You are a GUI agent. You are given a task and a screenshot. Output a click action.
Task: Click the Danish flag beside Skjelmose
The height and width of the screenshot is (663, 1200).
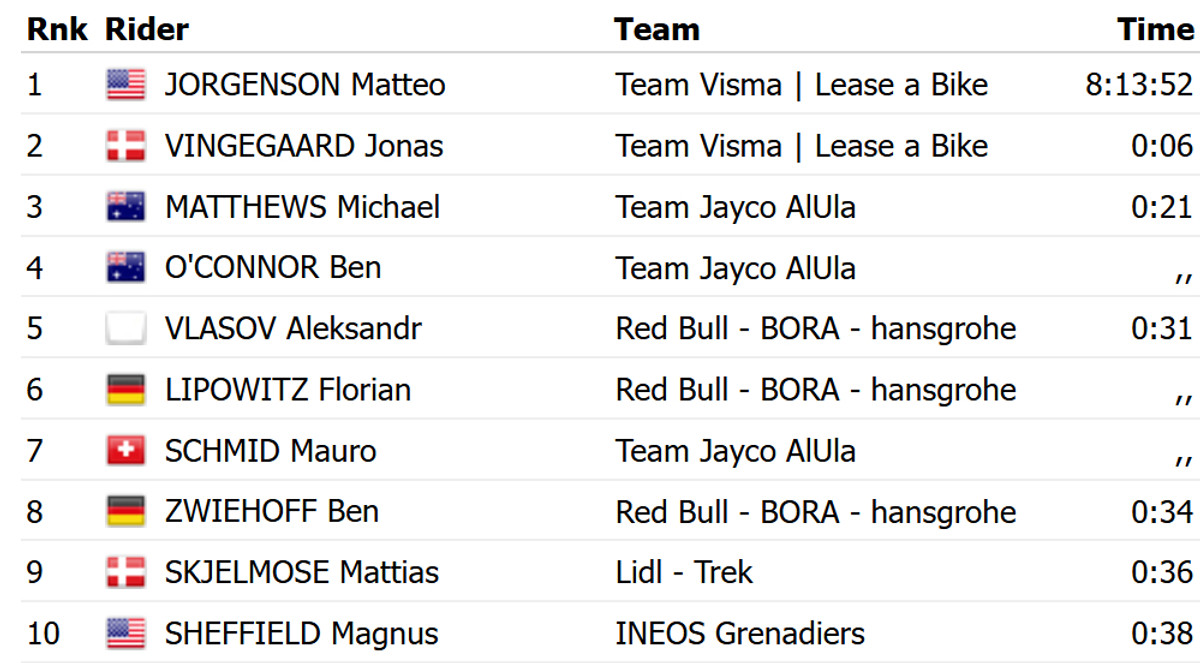[x=126, y=573]
